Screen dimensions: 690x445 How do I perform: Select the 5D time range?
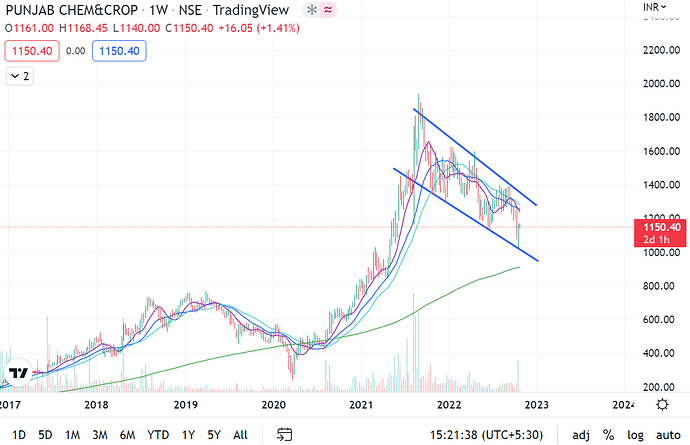45,435
